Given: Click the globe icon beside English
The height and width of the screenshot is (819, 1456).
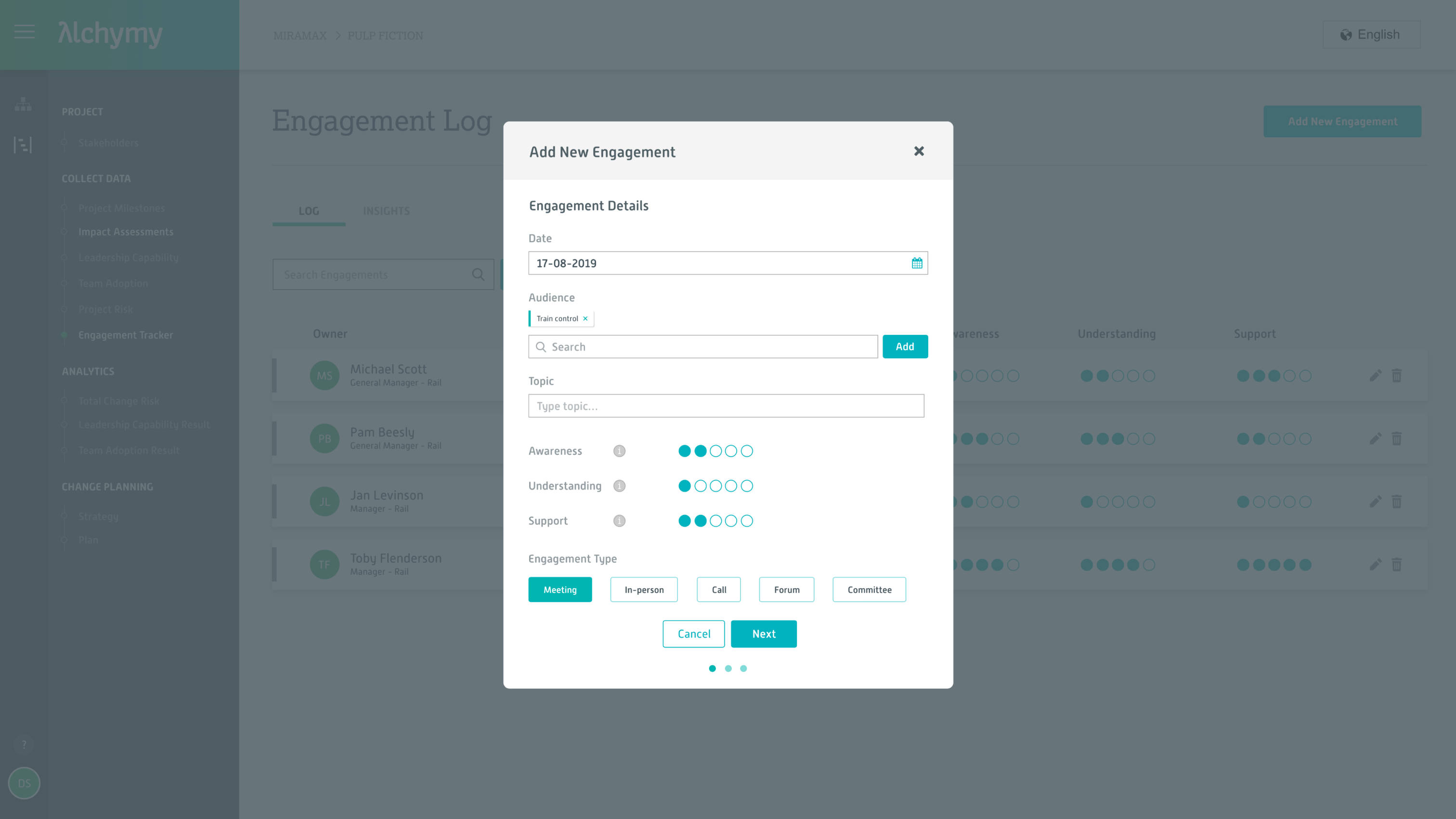Looking at the screenshot, I should (1346, 34).
